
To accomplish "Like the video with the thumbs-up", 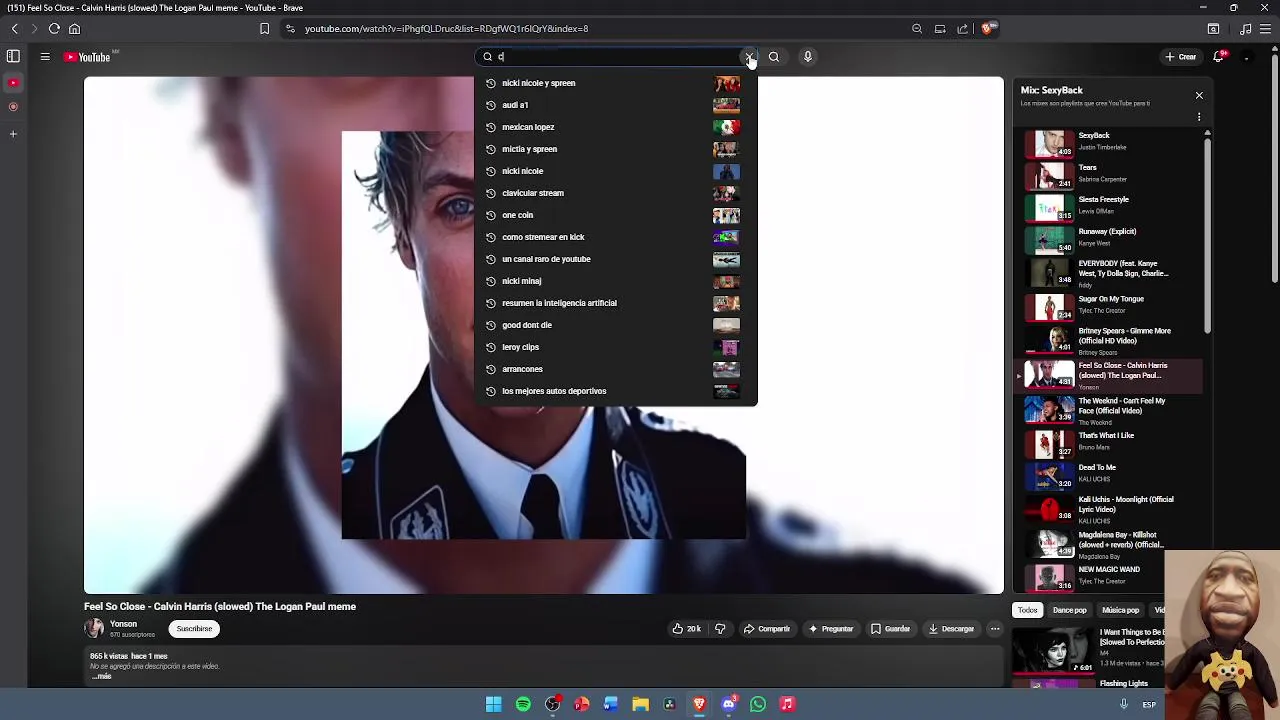I will click(686, 629).
